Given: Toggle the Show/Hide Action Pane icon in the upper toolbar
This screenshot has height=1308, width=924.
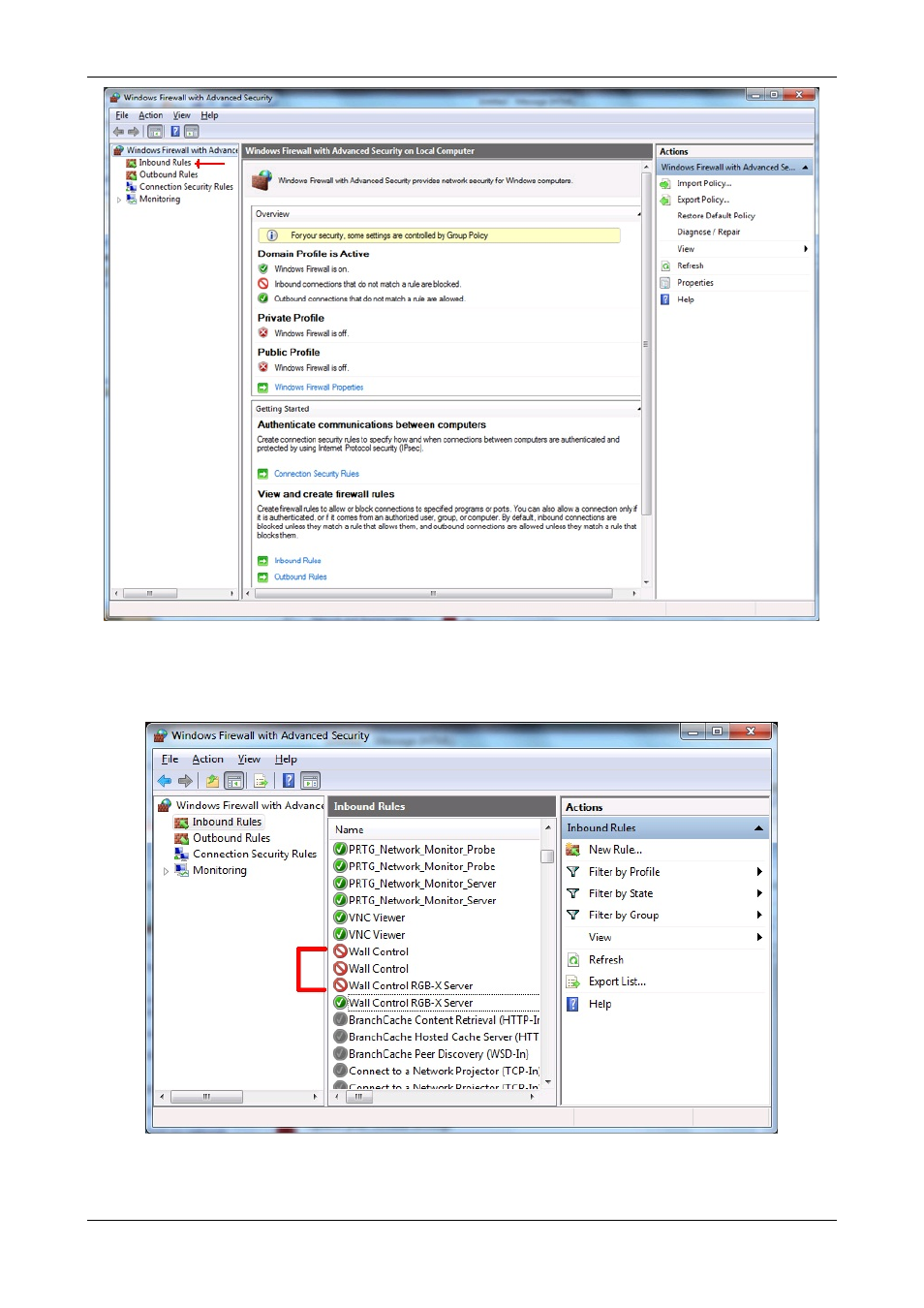Looking at the screenshot, I should [x=192, y=132].
